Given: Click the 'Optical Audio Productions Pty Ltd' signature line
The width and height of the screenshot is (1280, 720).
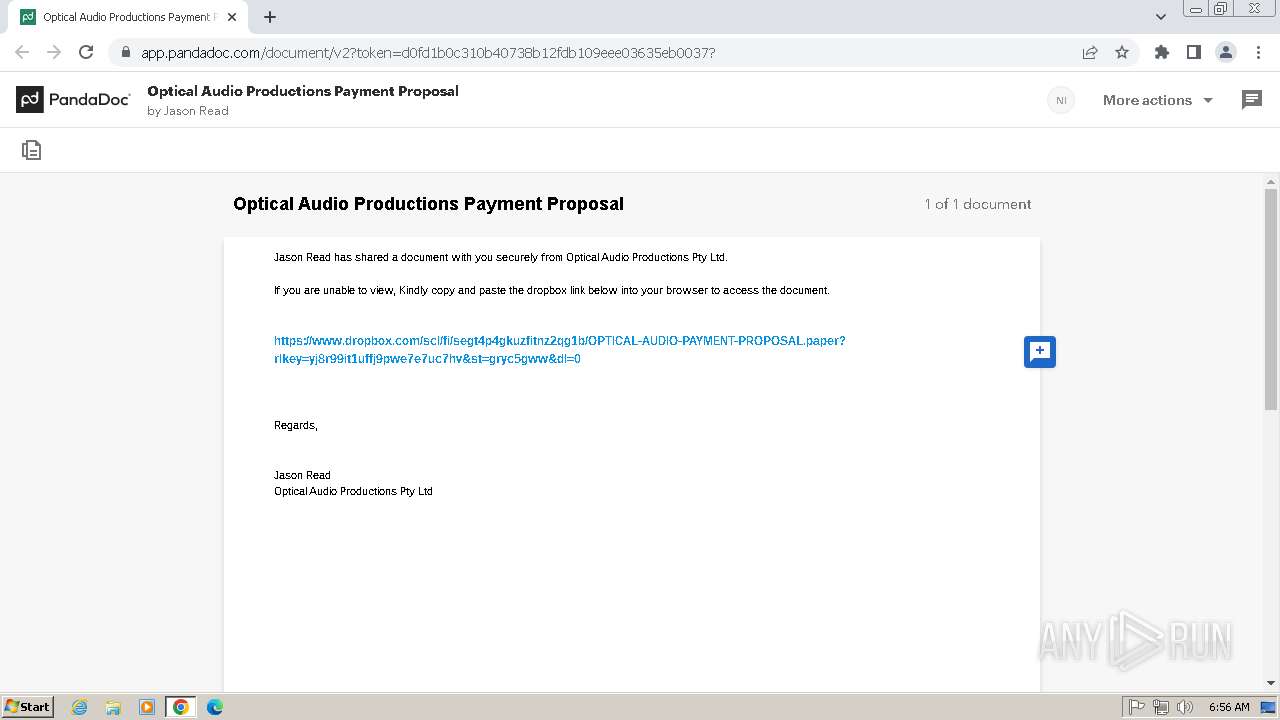Looking at the screenshot, I should click(x=353, y=491).
